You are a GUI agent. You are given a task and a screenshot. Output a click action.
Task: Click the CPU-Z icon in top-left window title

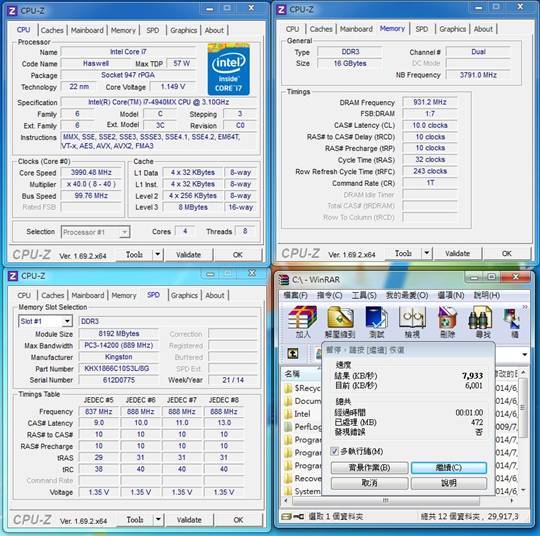tap(12, 11)
